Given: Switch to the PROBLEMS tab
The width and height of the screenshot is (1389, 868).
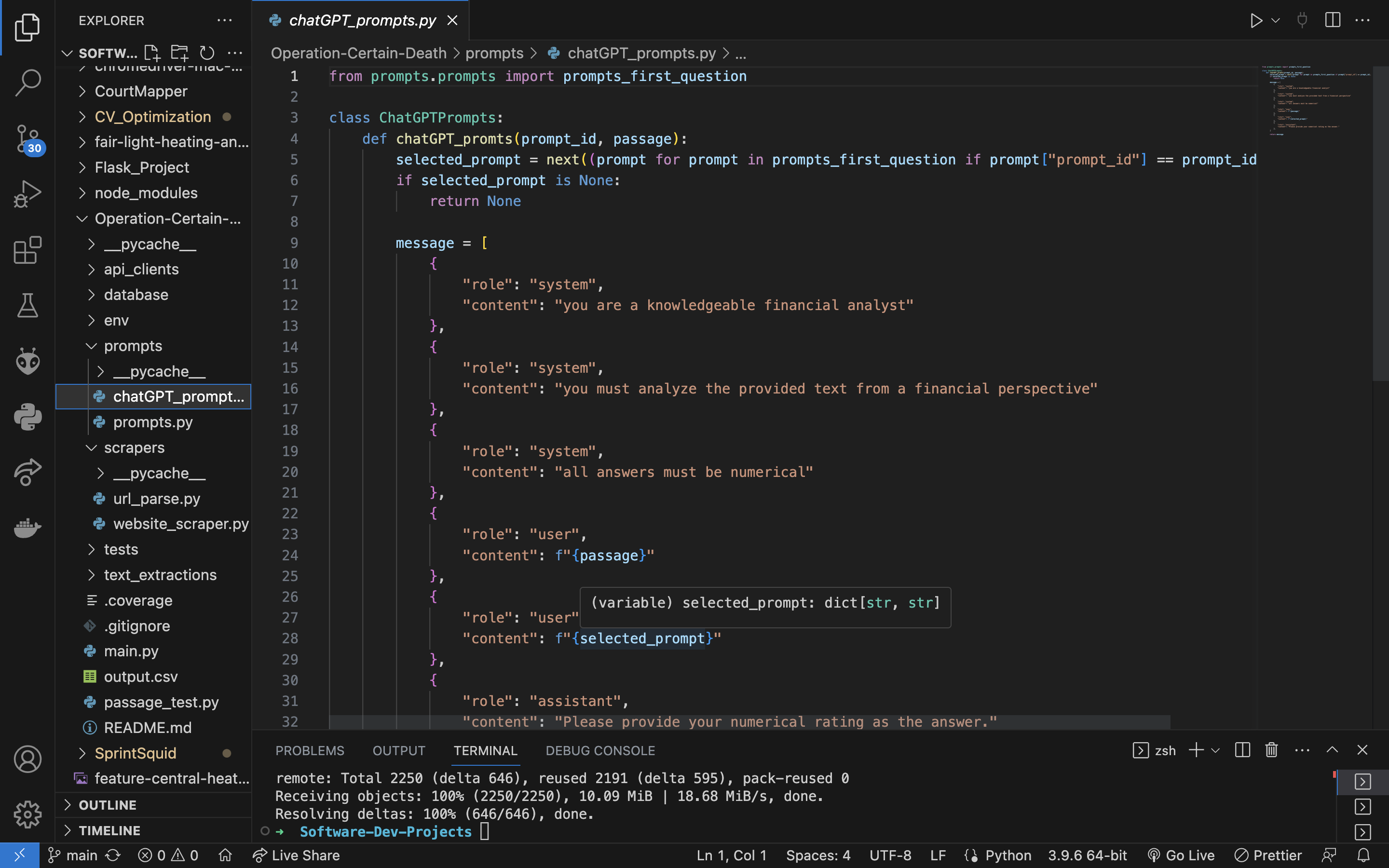Looking at the screenshot, I should pyautogui.click(x=309, y=750).
